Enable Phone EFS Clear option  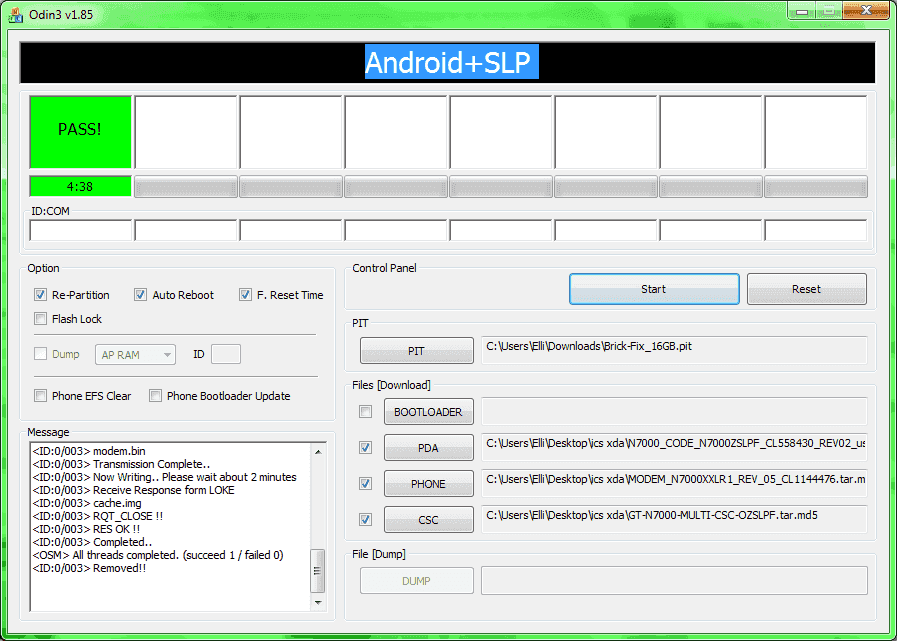(x=40, y=395)
